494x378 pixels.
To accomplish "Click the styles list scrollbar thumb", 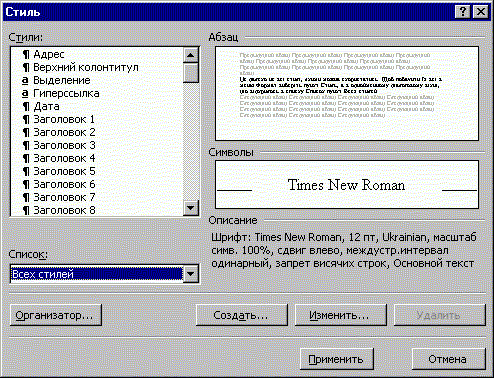I will pos(191,73).
